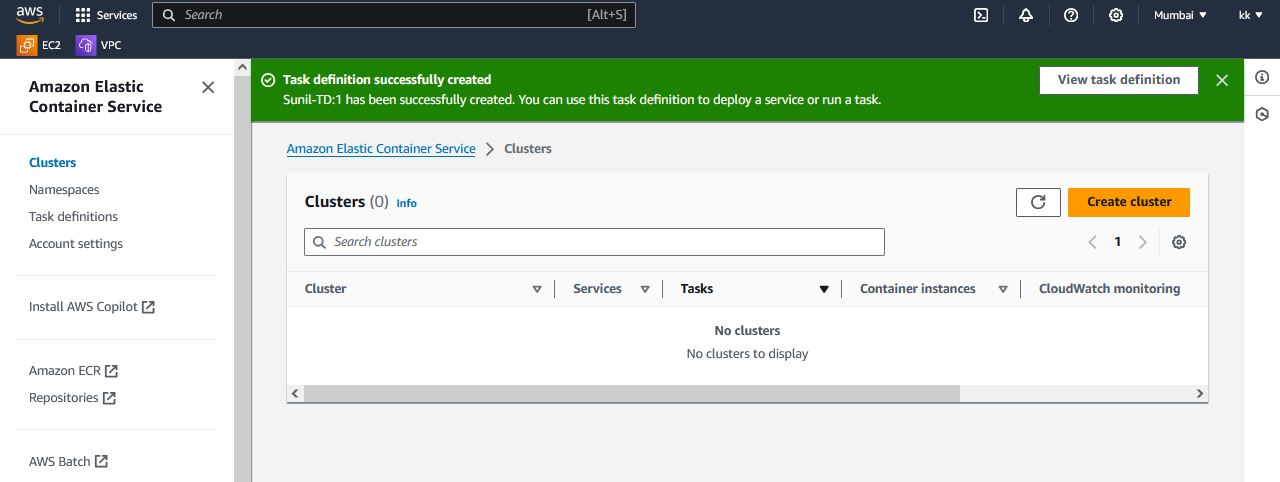Sort the table by Cluster column
Image resolution: width=1280 pixels, height=482 pixels.
(x=537, y=289)
